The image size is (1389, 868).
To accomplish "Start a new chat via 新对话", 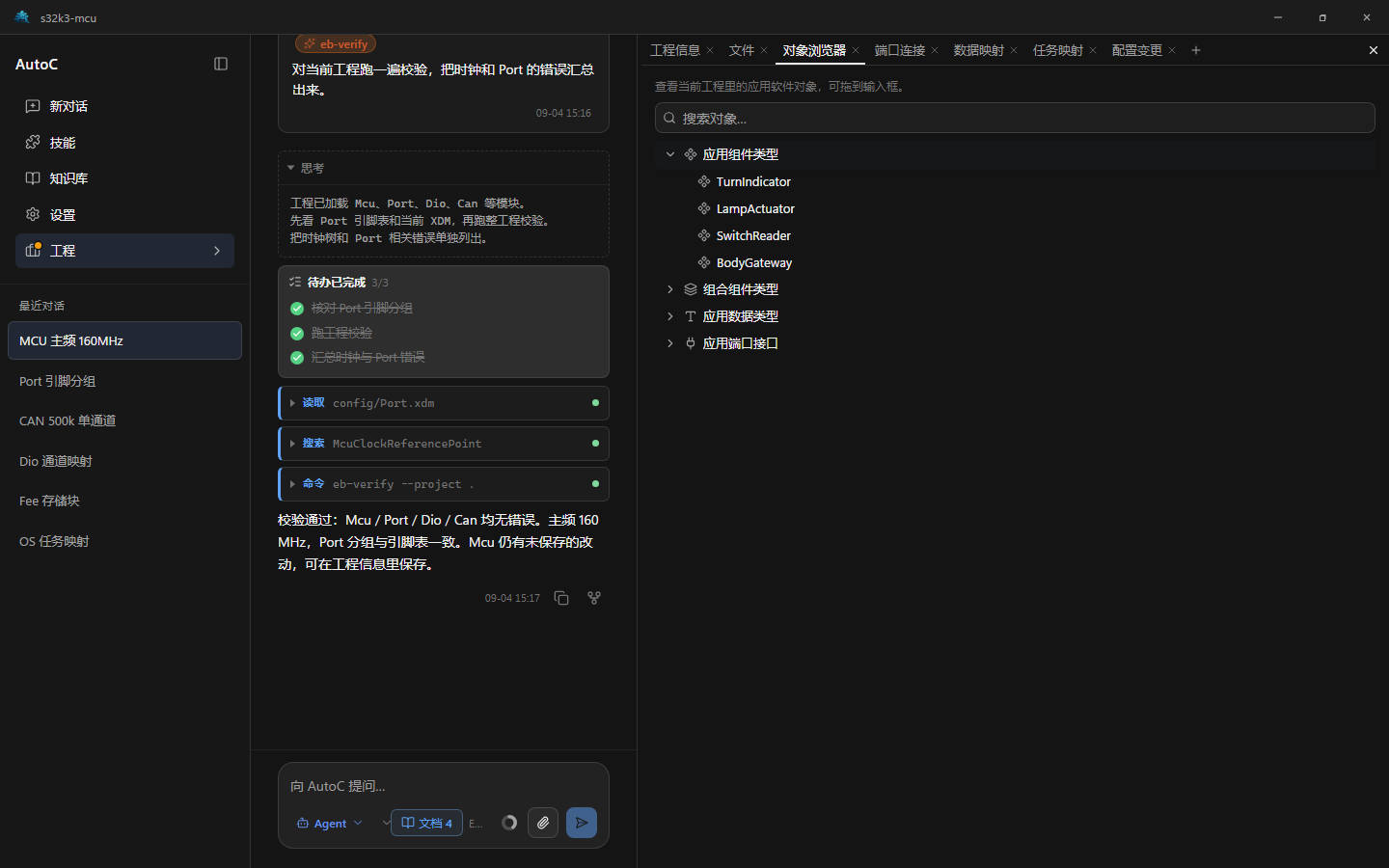I will pyautogui.click(x=124, y=106).
